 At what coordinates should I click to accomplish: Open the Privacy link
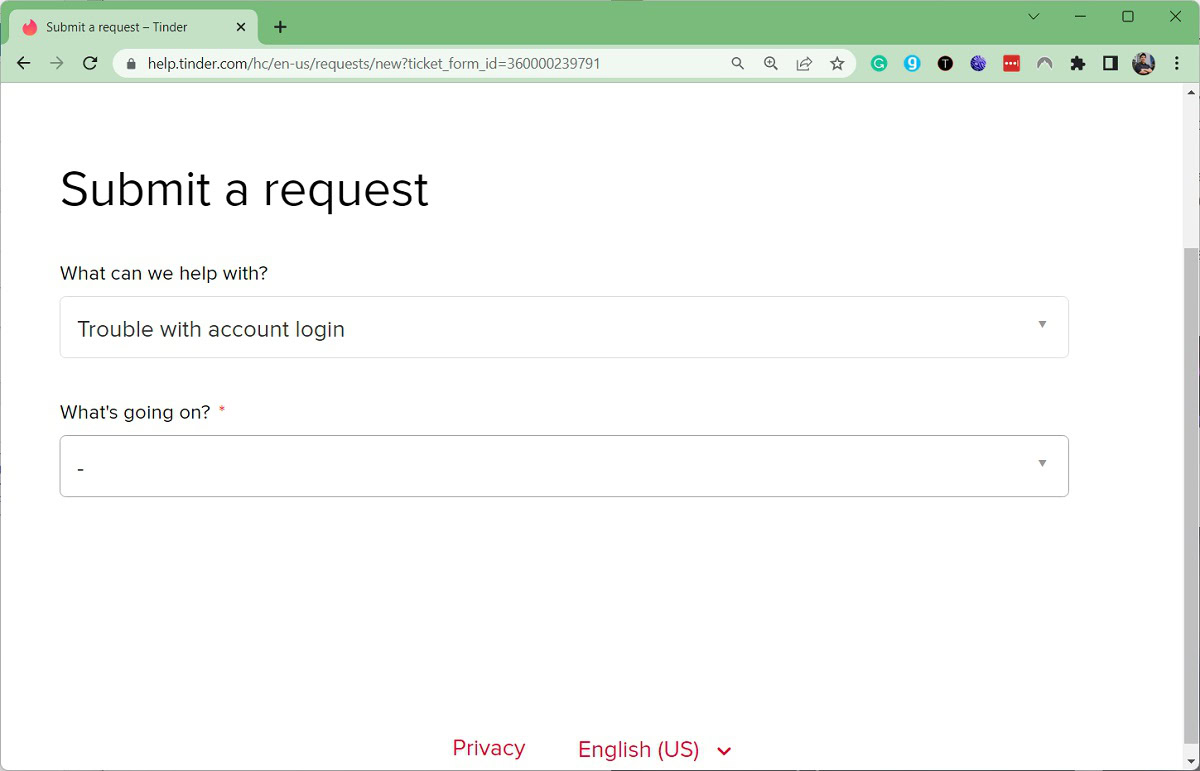pos(488,748)
